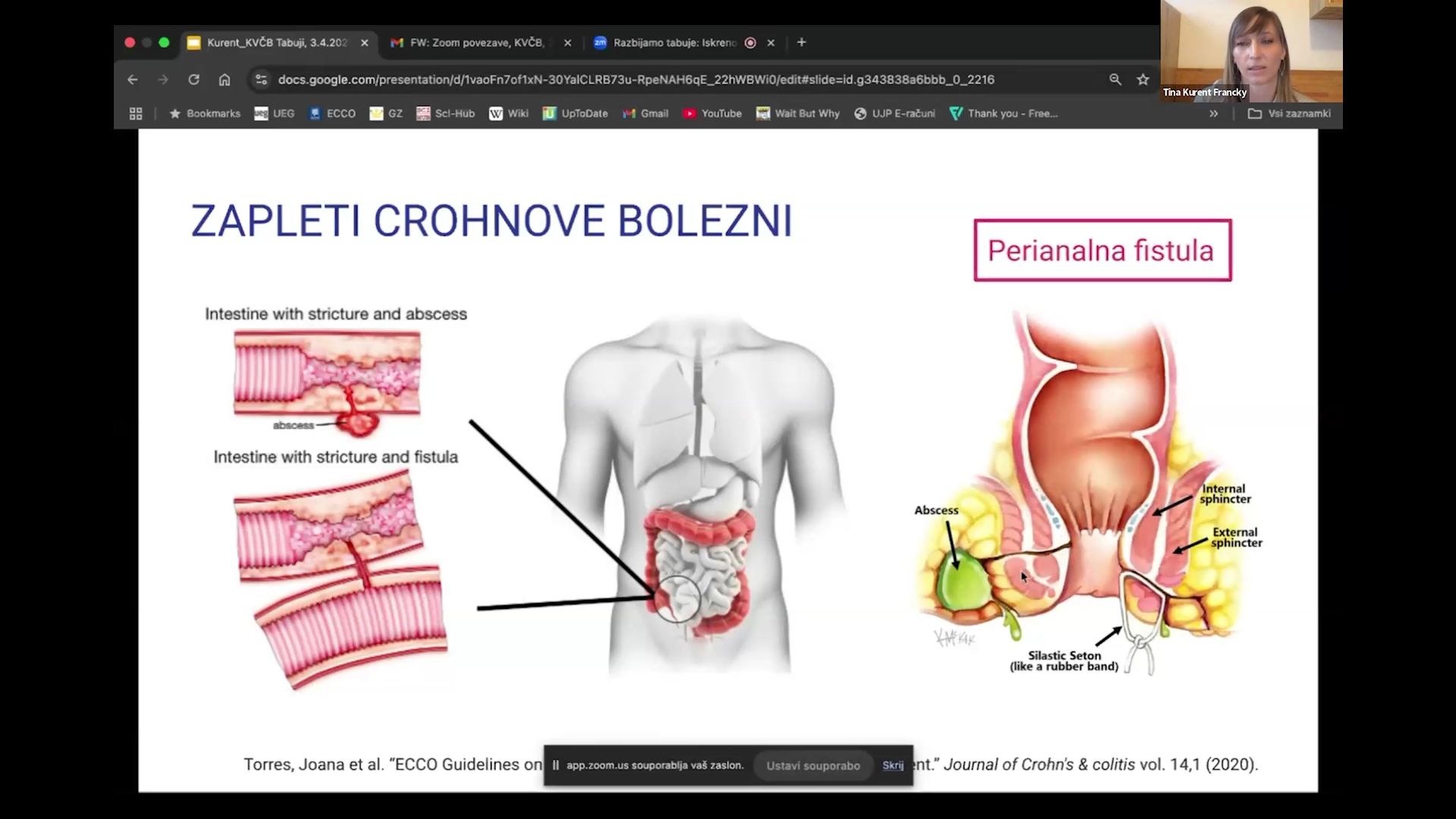Screen dimensions: 1456x819
Task: Switch to the FW: Zoom povezave tab
Action: click(476, 42)
